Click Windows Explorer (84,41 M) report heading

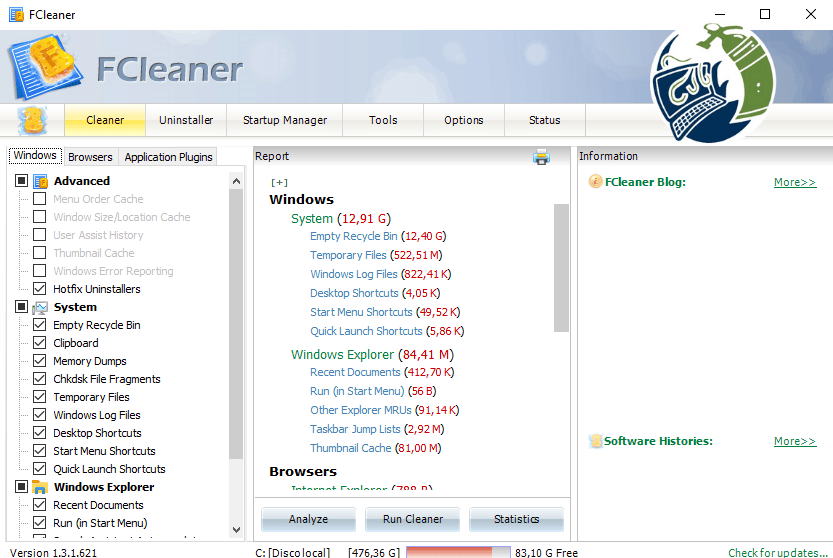click(372, 354)
